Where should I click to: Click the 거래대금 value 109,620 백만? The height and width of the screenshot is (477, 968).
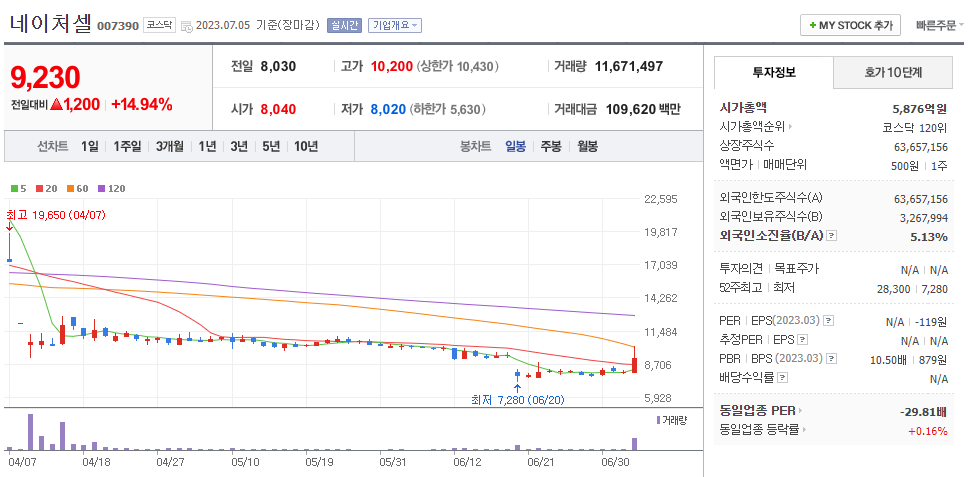641,110
